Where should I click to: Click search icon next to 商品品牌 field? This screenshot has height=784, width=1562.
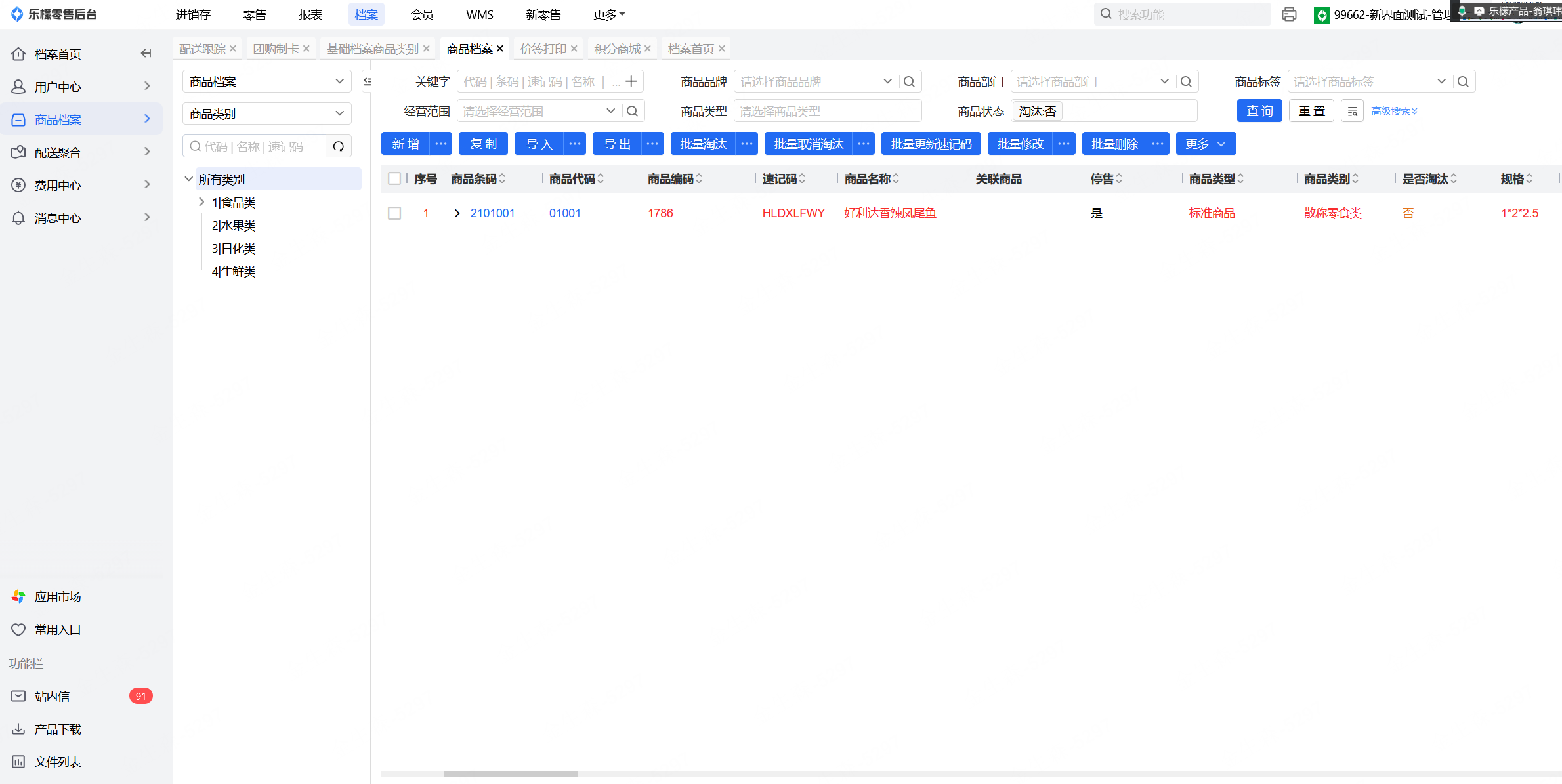click(909, 81)
